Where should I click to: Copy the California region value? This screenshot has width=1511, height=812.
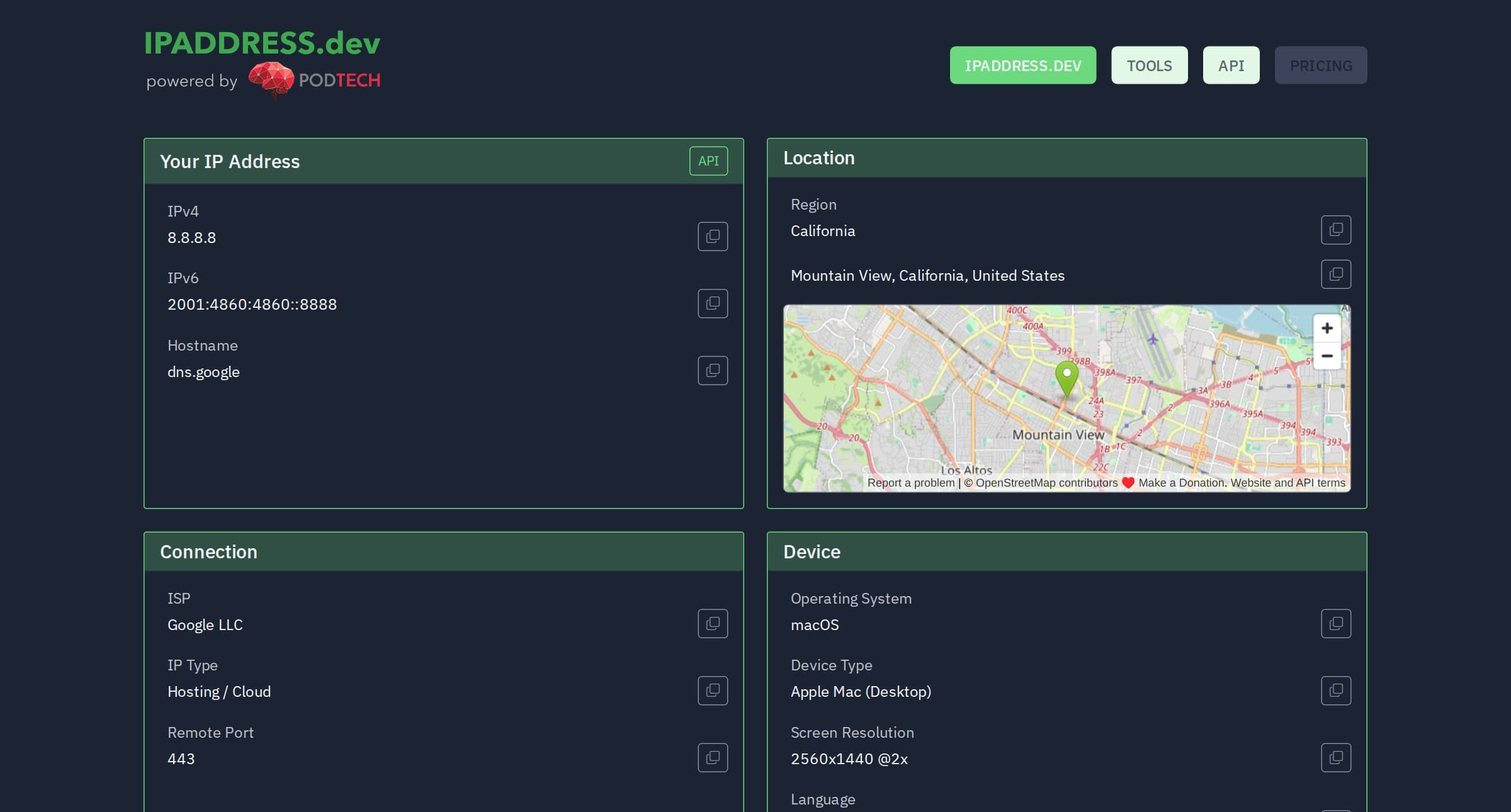(1336, 230)
